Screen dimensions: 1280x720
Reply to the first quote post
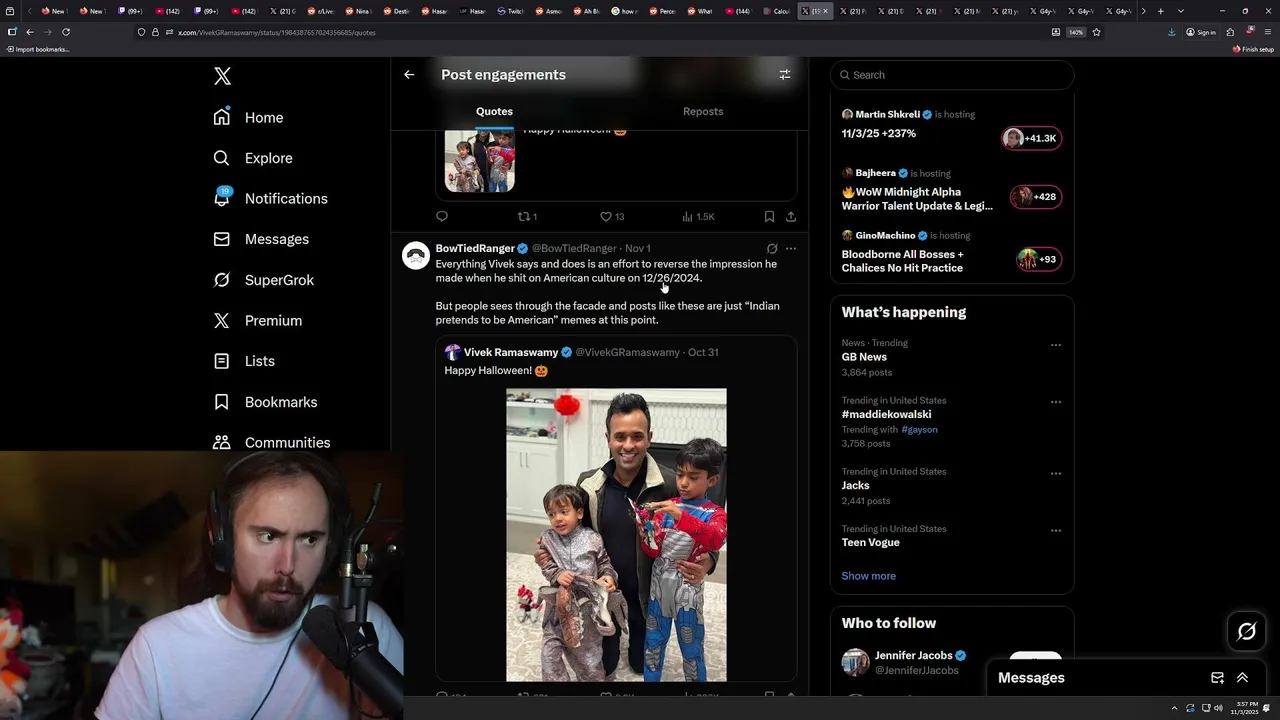pyautogui.click(x=442, y=216)
